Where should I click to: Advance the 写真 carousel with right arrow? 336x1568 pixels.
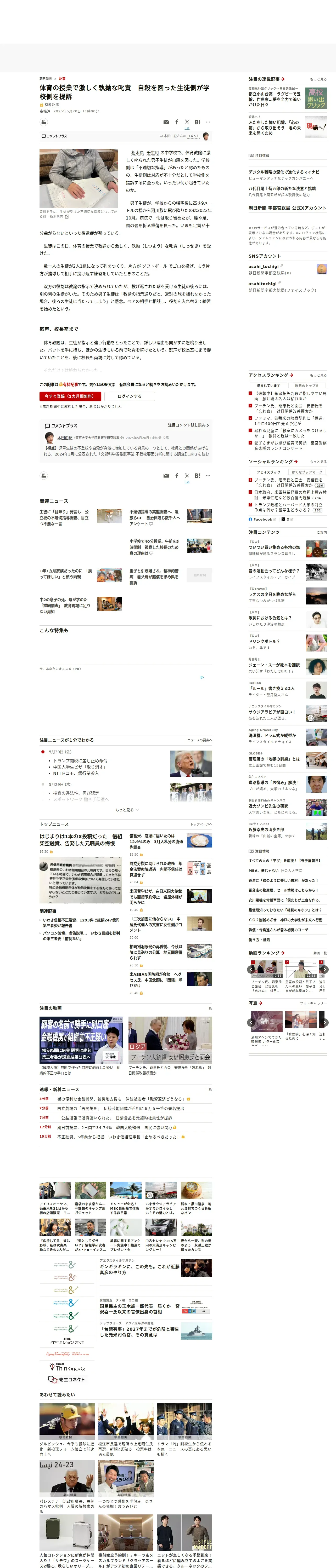[x=324, y=1023]
